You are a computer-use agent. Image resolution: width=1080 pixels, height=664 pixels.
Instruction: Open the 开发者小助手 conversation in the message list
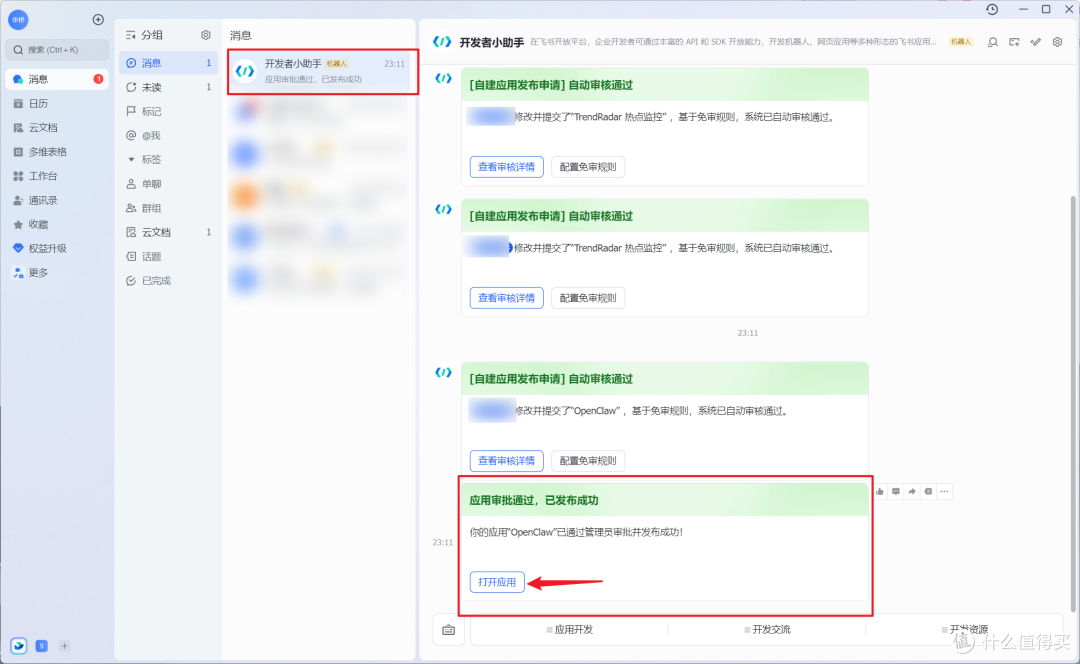(322, 71)
